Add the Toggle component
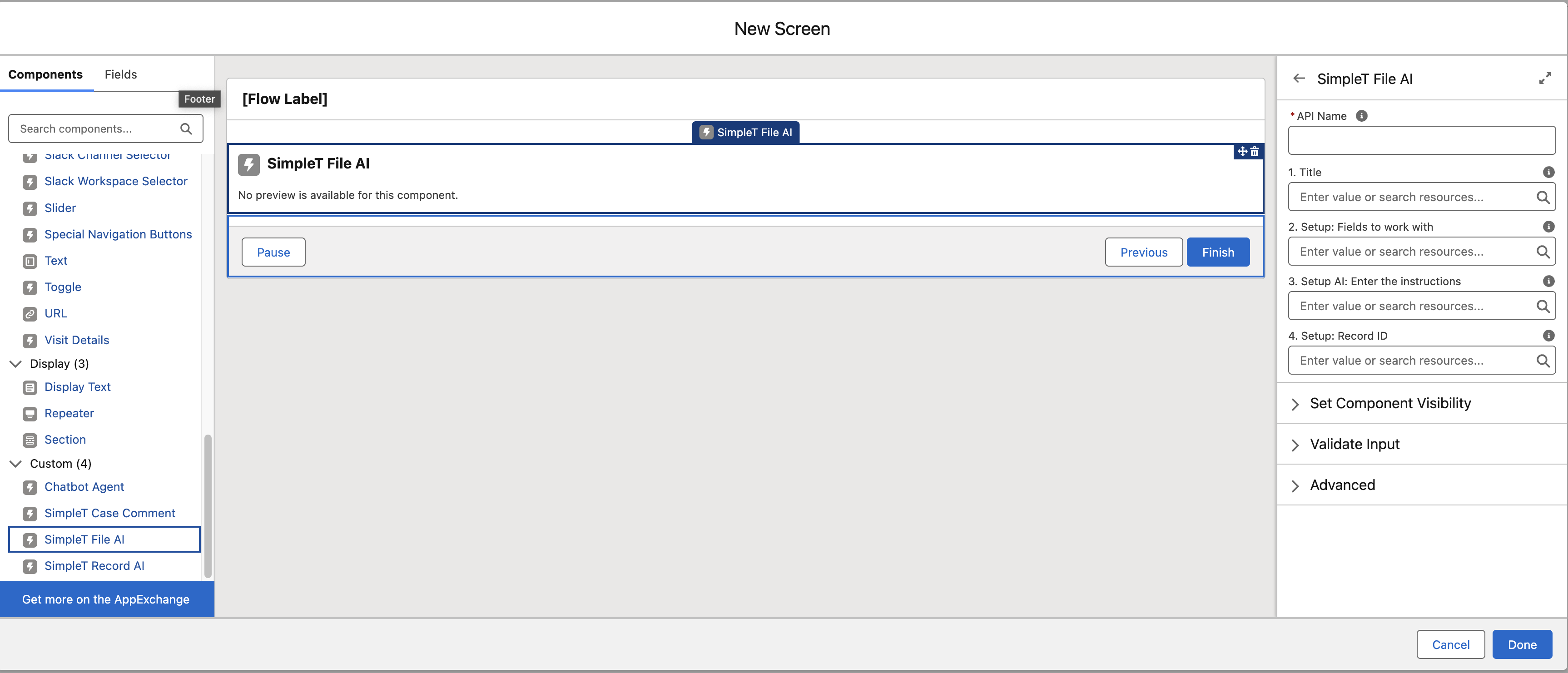The width and height of the screenshot is (1568, 673). click(x=63, y=287)
